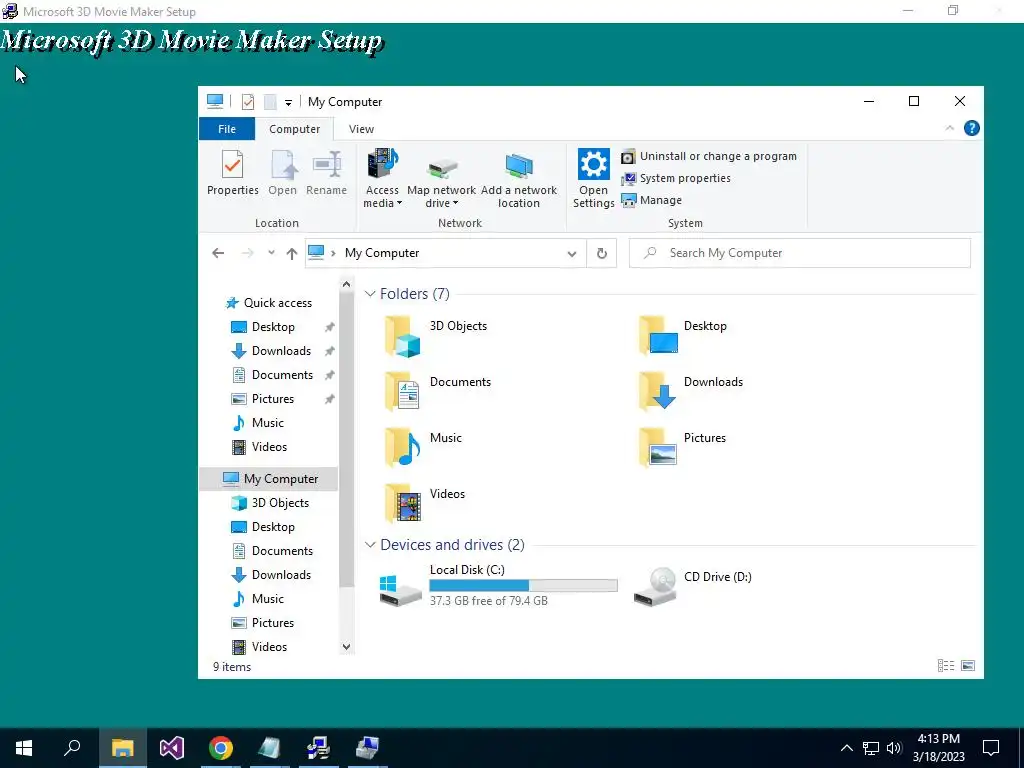Click navigation pane scroll up arrow
This screenshot has width=1024, height=768.
click(x=346, y=285)
